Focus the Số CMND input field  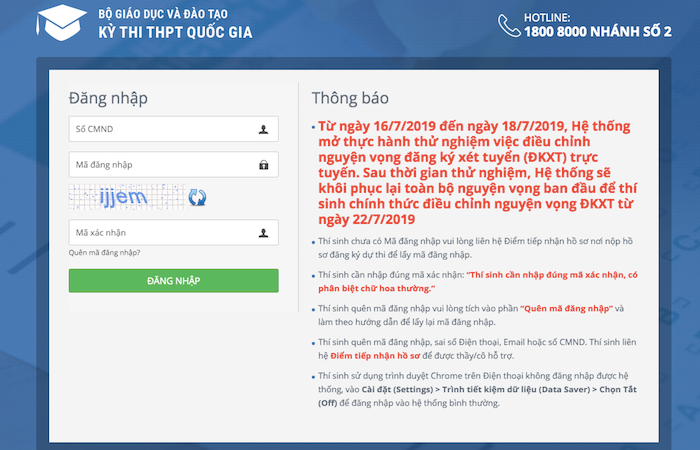(160, 129)
